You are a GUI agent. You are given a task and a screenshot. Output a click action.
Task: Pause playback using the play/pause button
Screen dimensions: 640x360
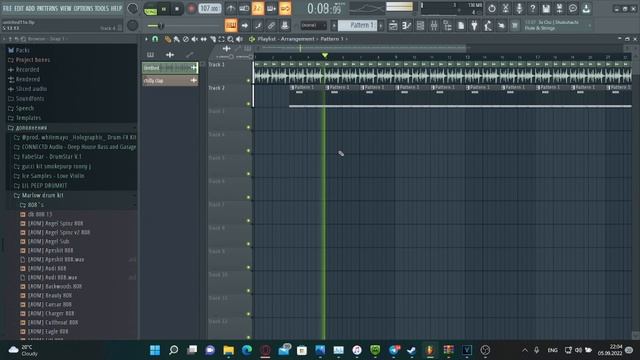tap(164, 9)
